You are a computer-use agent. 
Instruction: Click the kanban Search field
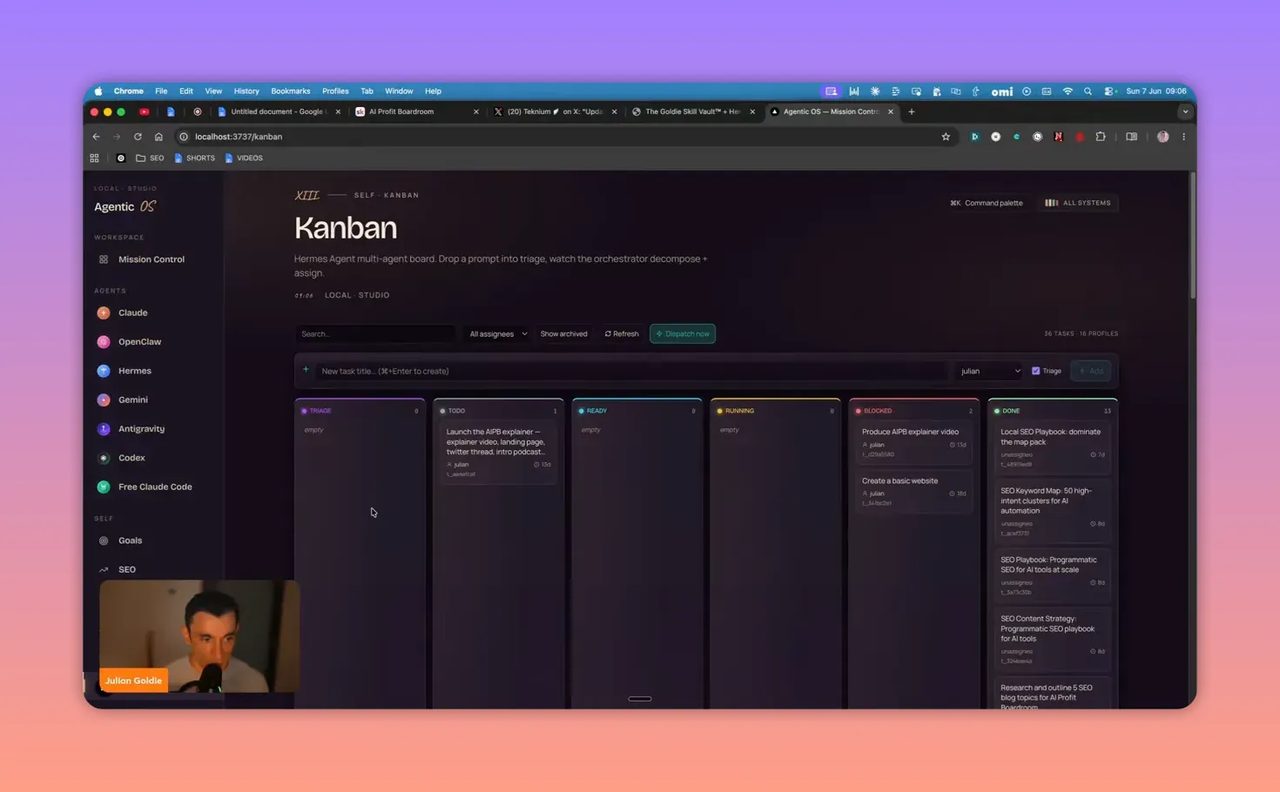click(375, 334)
